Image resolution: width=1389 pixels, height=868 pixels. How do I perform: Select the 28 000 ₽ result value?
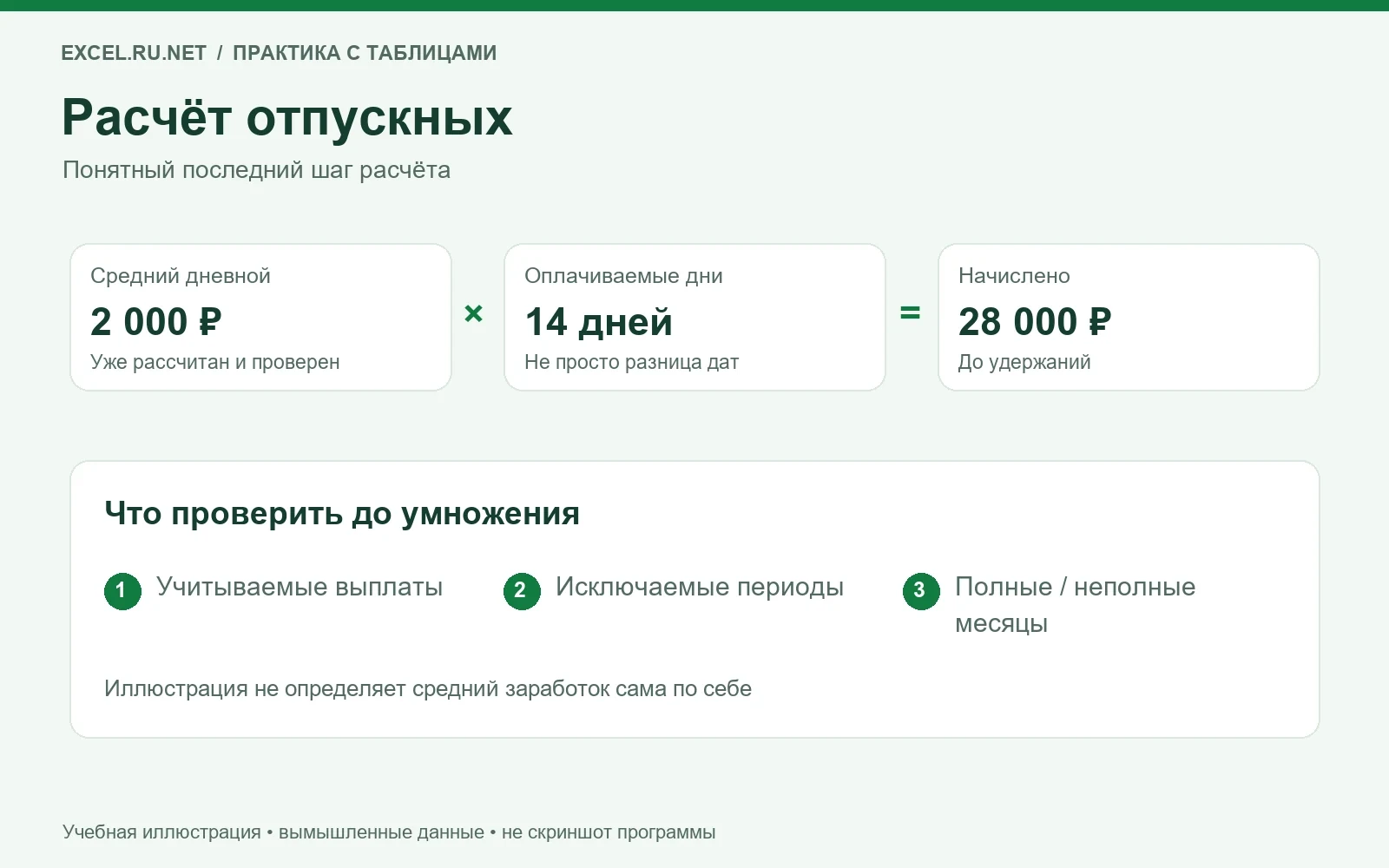1035,322
